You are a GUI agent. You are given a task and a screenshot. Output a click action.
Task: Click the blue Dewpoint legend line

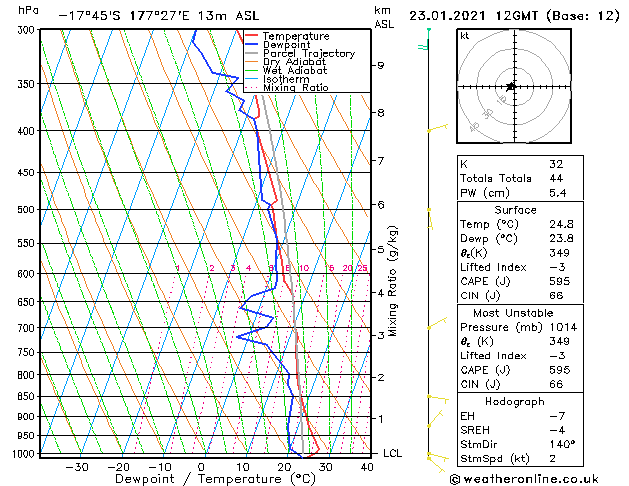(x=251, y=45)
